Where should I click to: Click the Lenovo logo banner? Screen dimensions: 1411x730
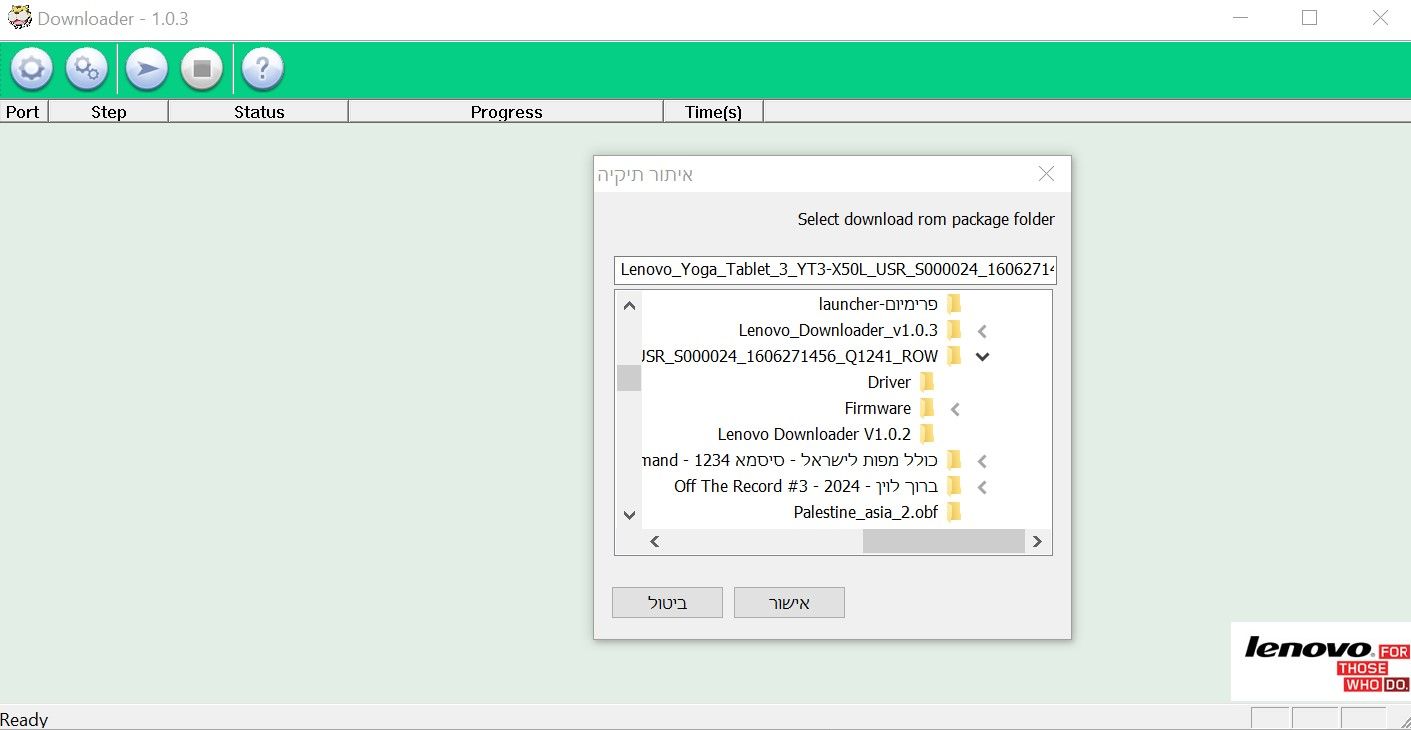1321,661
